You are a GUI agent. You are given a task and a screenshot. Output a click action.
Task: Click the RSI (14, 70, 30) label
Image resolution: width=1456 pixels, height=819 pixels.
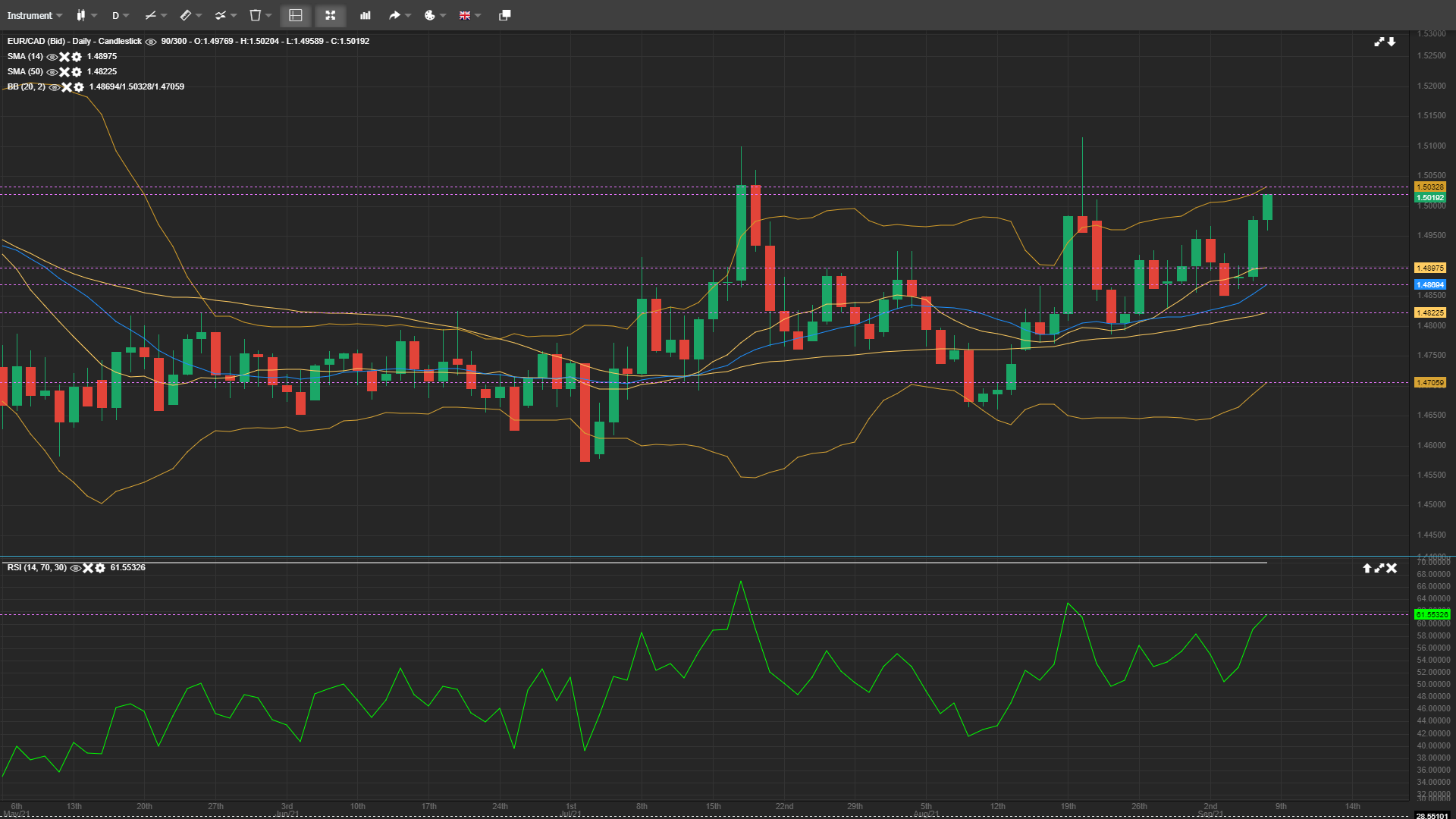click(37, 568)
